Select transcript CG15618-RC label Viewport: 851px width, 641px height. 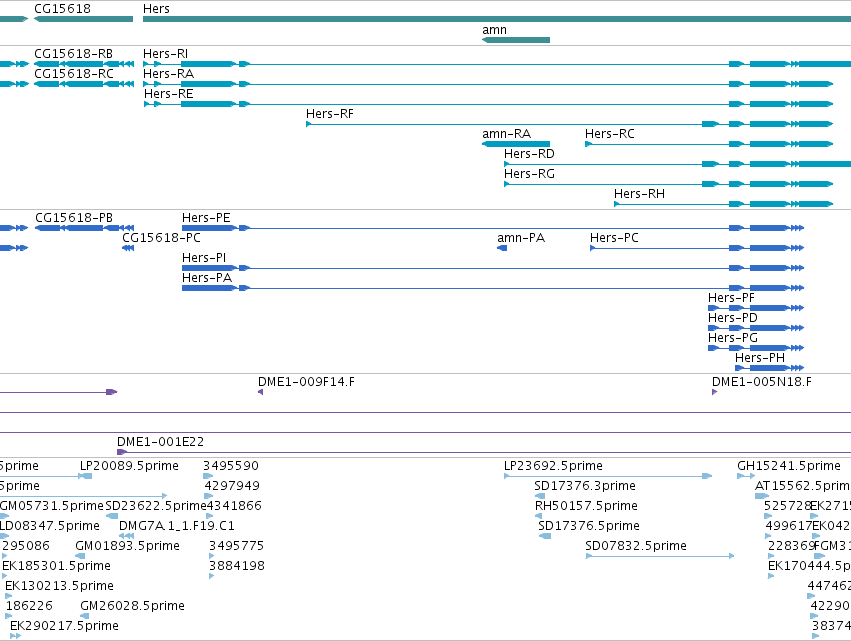pos(74,74)
